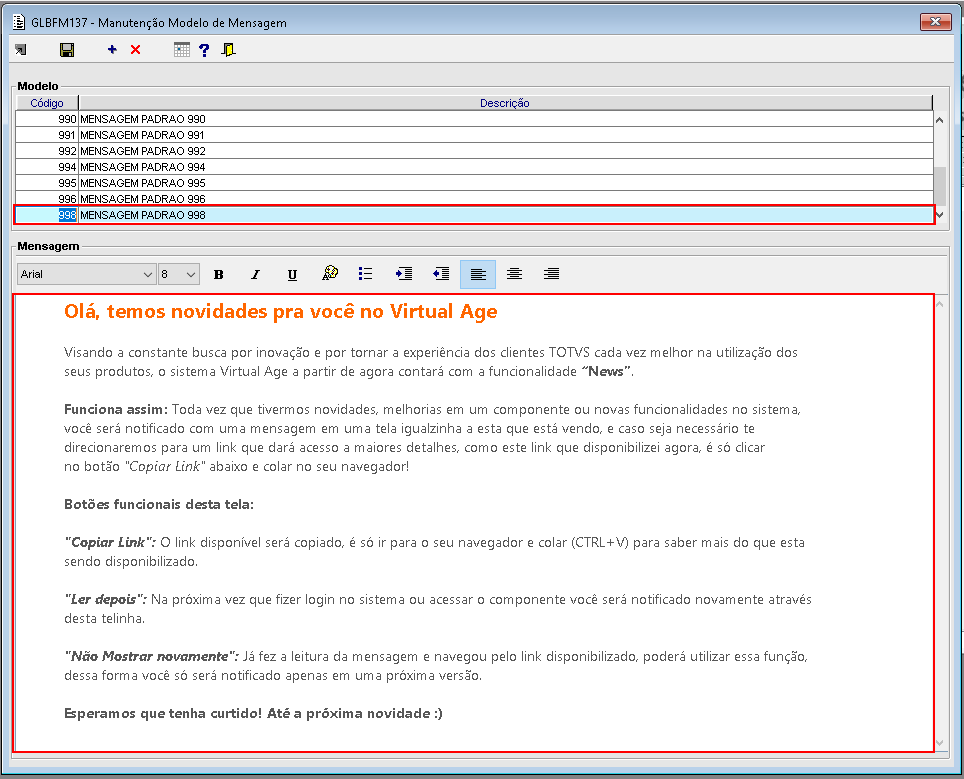Select row MENSAGEM PADRAO 996
This screenshot has height=779, width=964.
(x=474, y=199)
